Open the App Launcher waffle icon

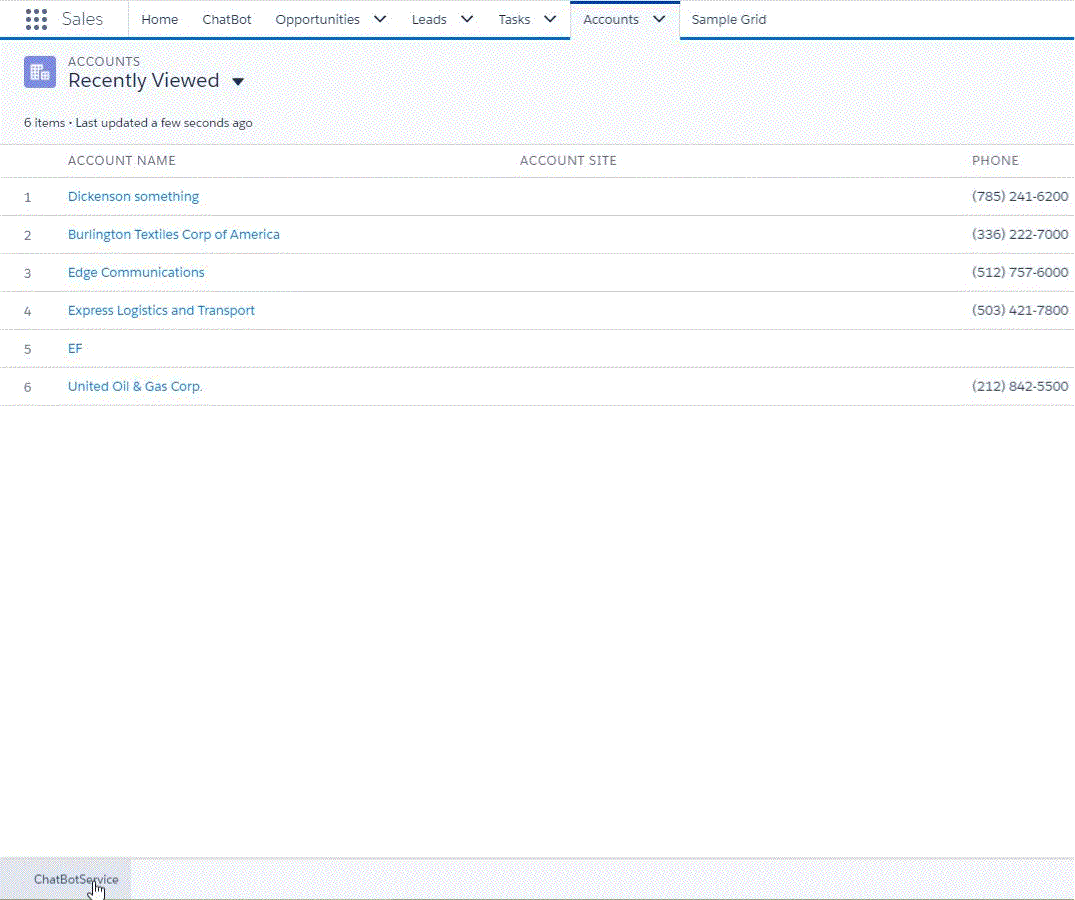pyautogui.click(x=36, y=19)
